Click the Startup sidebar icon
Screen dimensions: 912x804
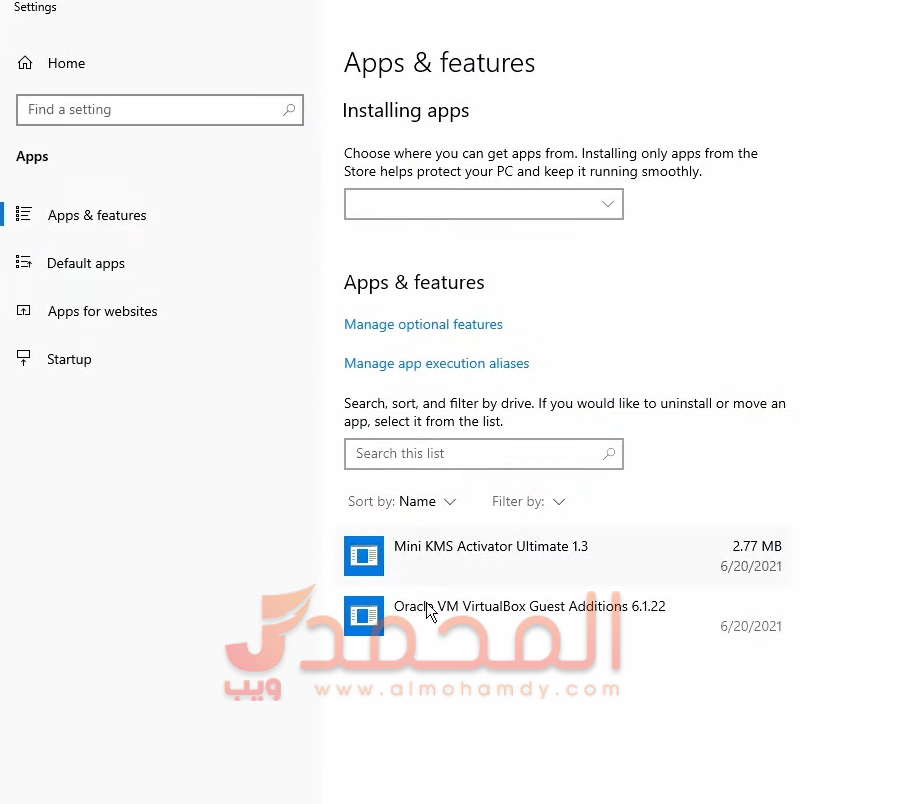tap(23, 358)
